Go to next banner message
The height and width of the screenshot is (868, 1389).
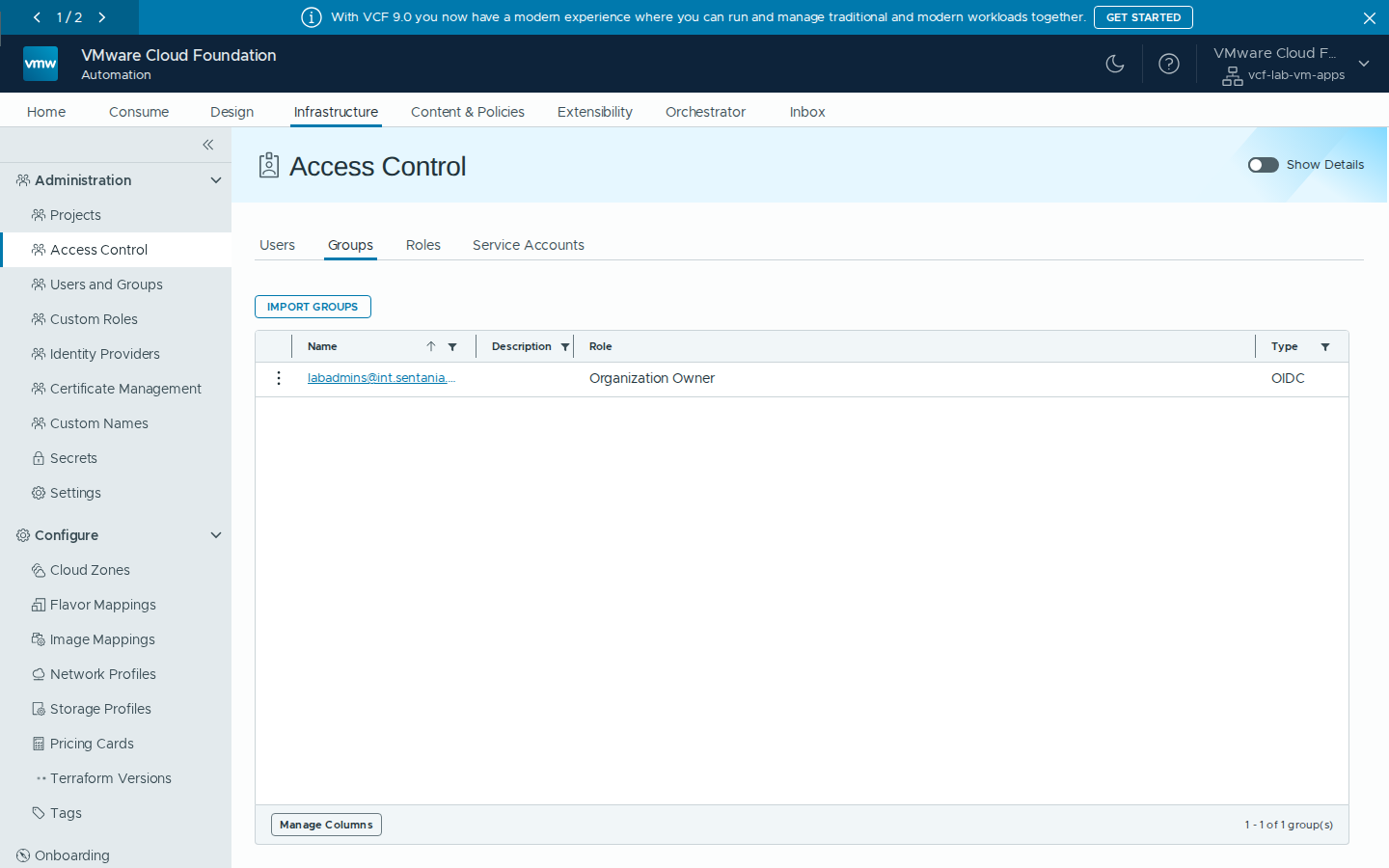102,17
